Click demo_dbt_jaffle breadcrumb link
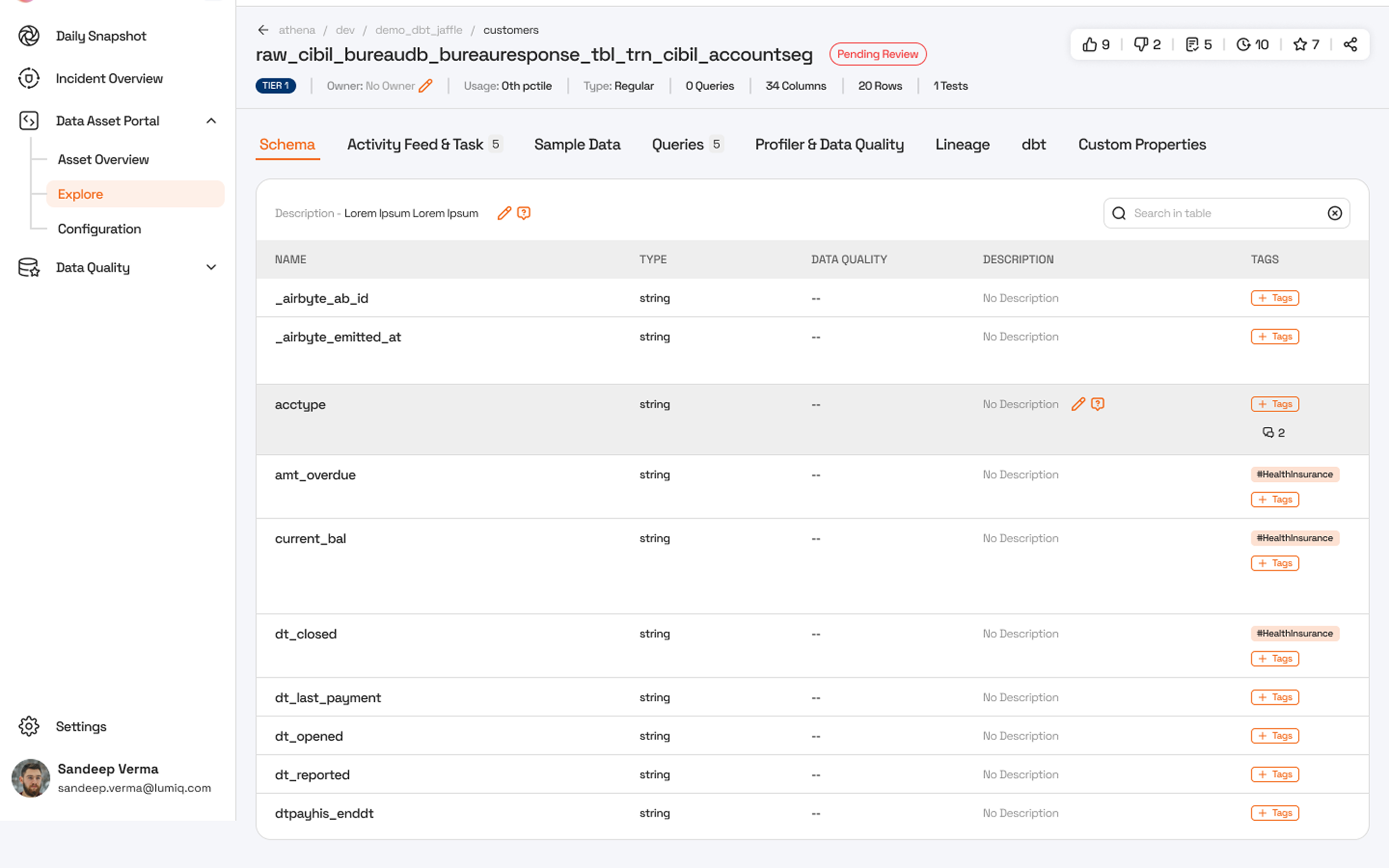Screen dimensions: 1389x868 click(419, 30)
